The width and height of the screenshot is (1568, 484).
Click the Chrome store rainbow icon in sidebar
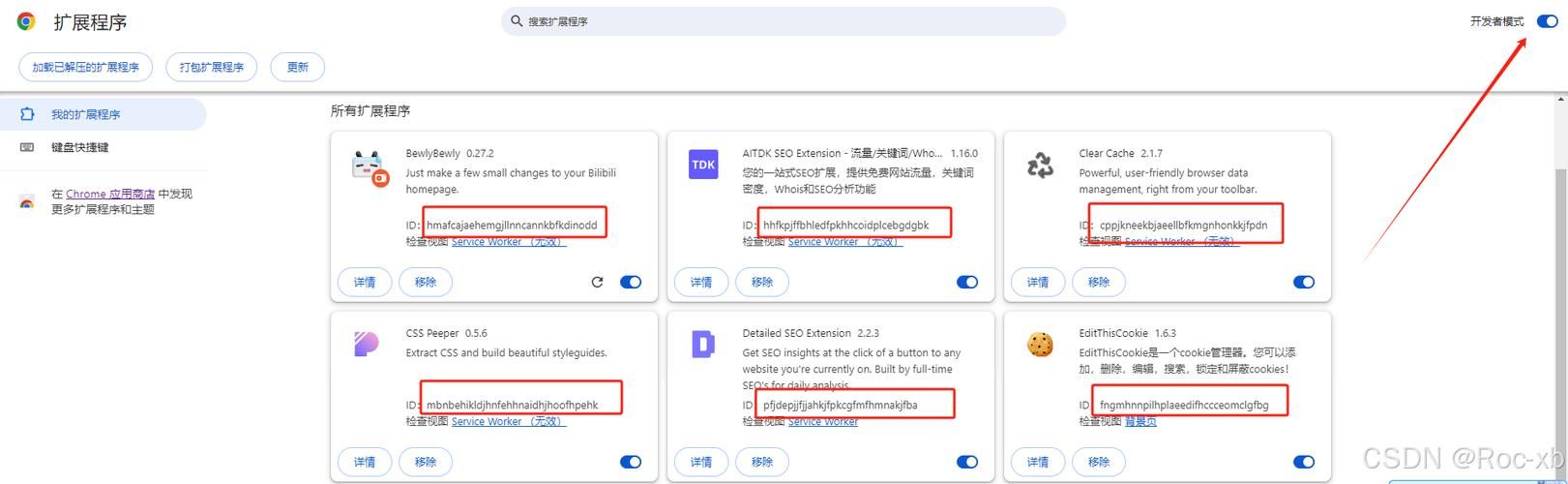pos(27,202)
